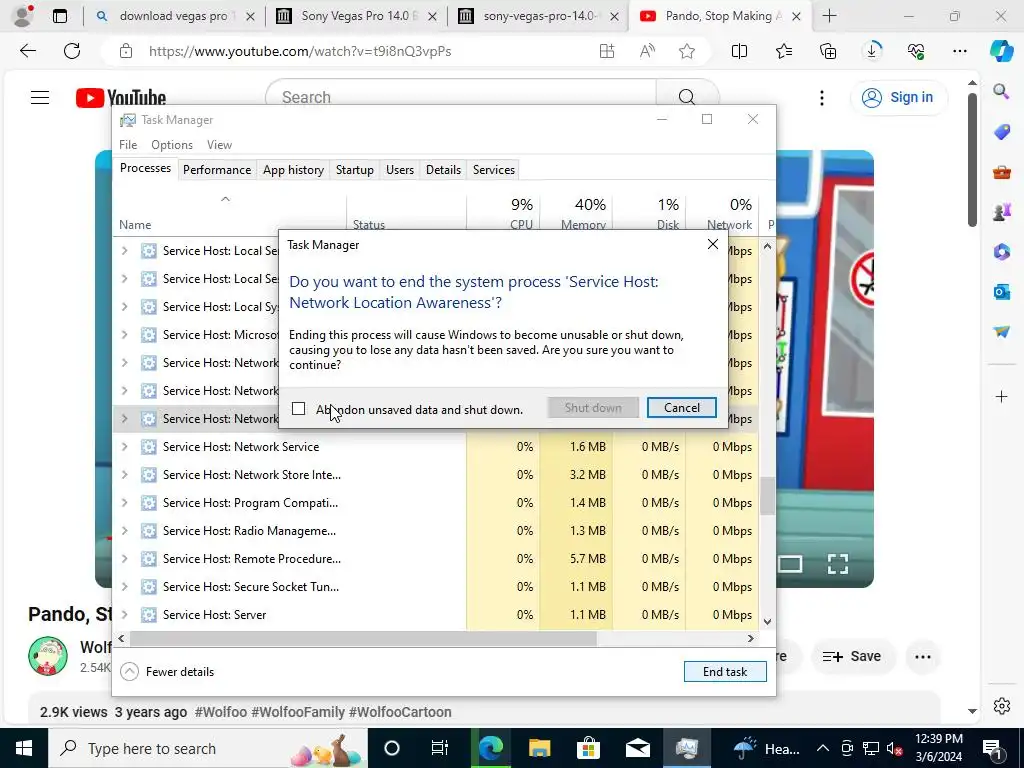Viewport: 1024px width, 768px height.
Task: Open Edge Settings and more menu
Action: 959,51
